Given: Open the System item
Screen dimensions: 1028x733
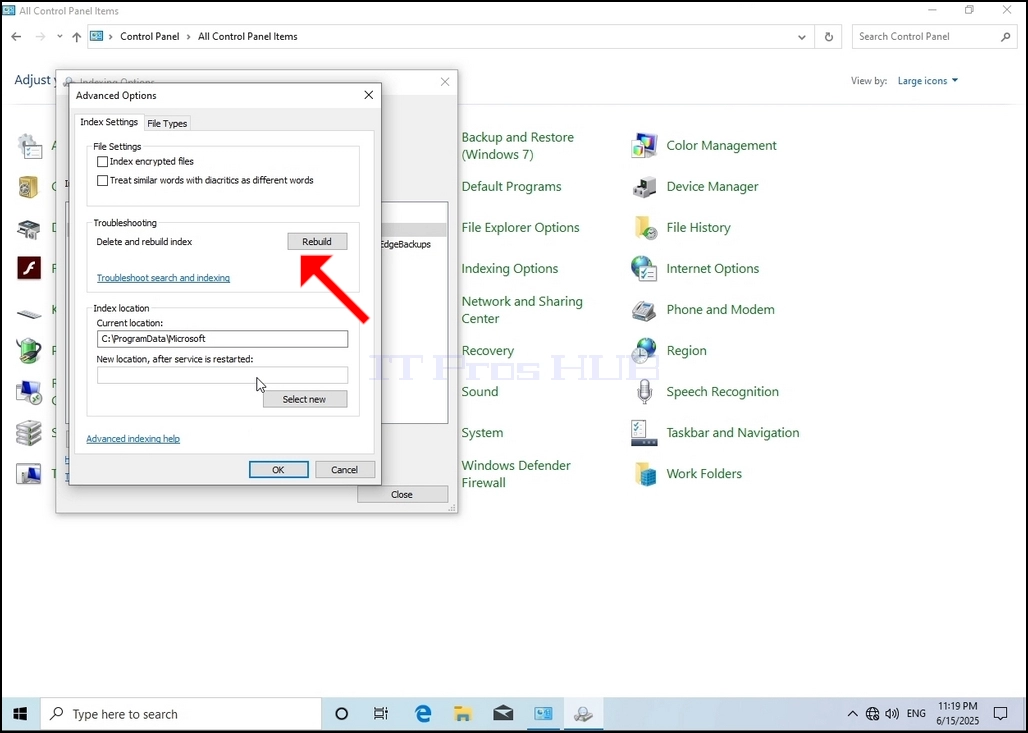Looking at the screenshot, I should point(482,433).
